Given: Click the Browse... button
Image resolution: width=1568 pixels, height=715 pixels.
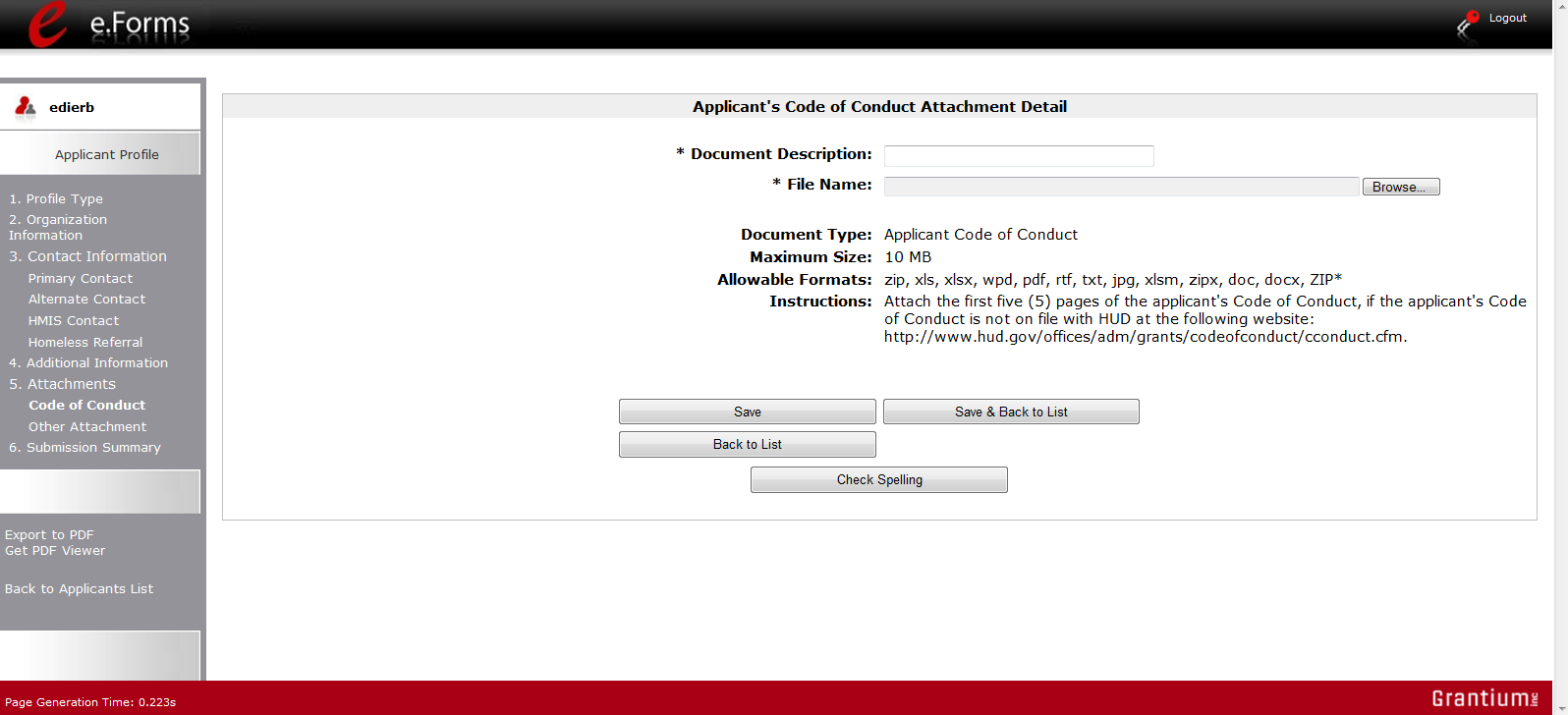Looking at the screenshot, I should point(1401,187).
